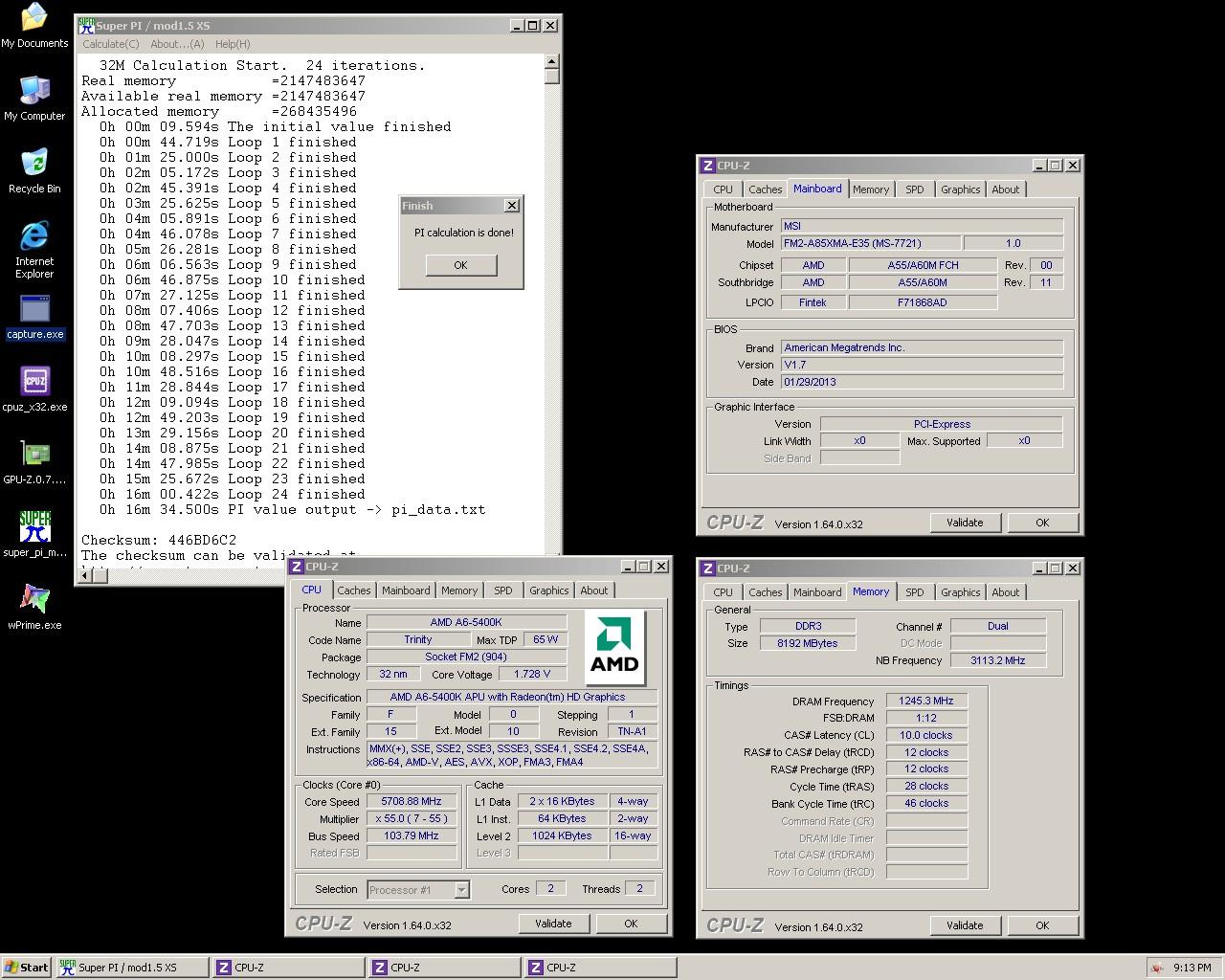Confirm PI calculation done with OK
The height and width of the screenshot is (980, 1225).
coord(460,265)
